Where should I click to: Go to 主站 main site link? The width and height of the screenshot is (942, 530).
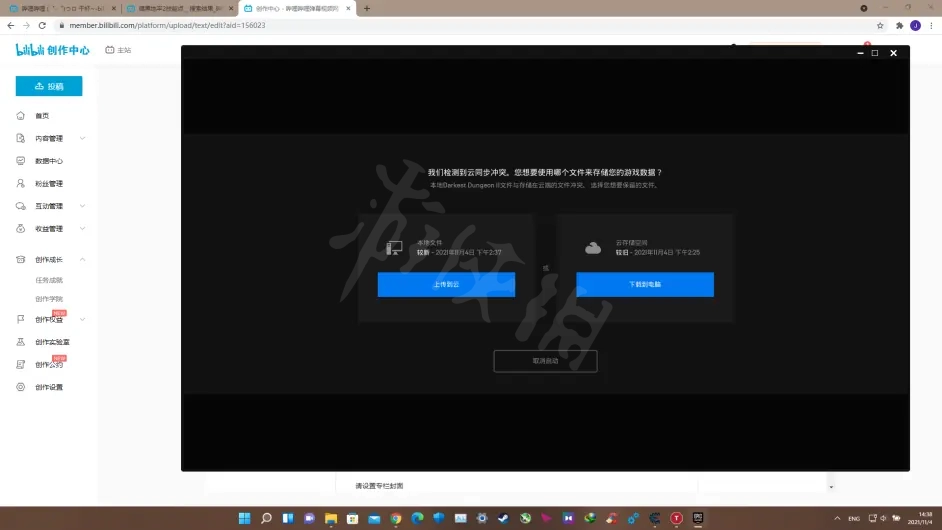point(118,50)
